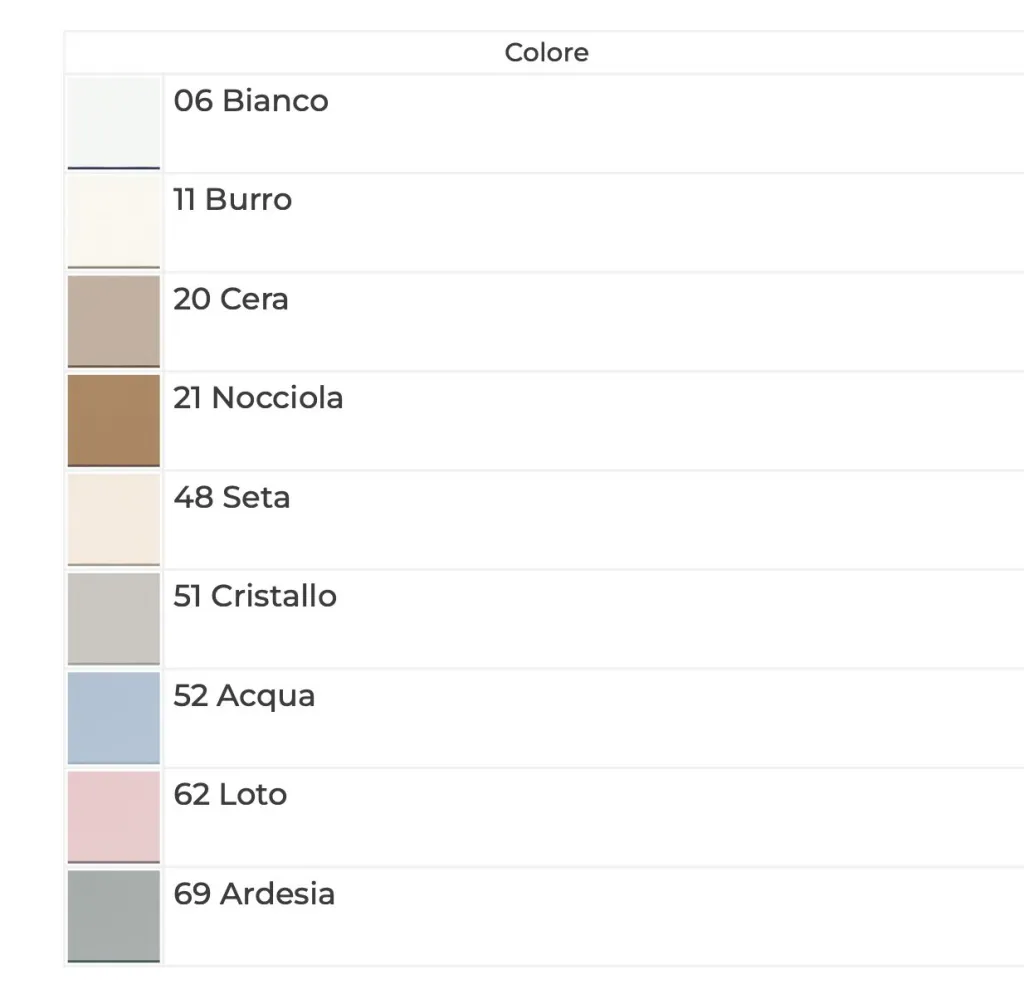1024x989 pixels.
Task: Click the 20 Cera label text
Action: tap(231, 299)
